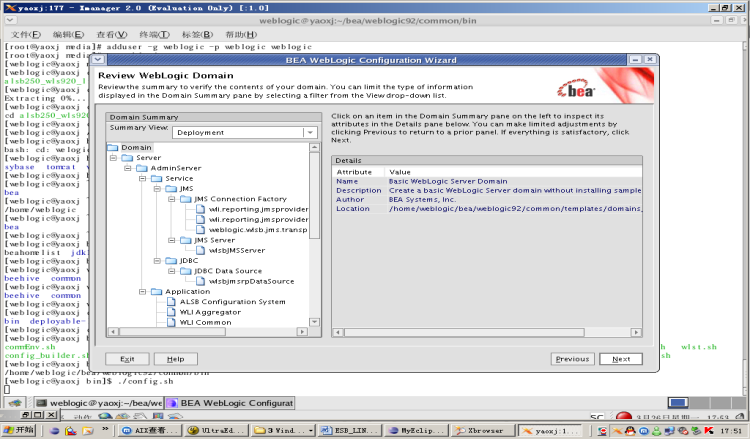Select the Location path value cell
This screenshot has height=439, width=750.
514,209
